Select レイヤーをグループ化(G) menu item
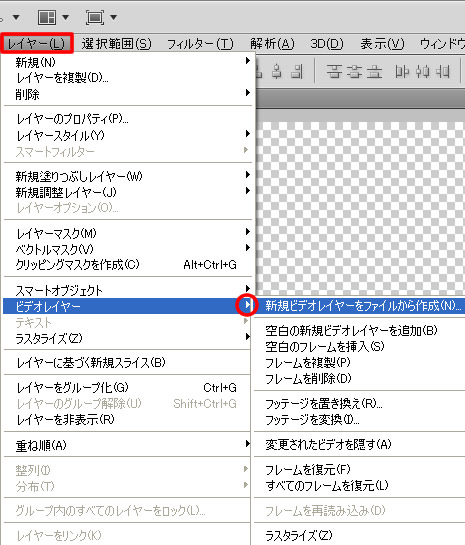The width and height of the screenshot is (465, 545). (x=127, y=388)
